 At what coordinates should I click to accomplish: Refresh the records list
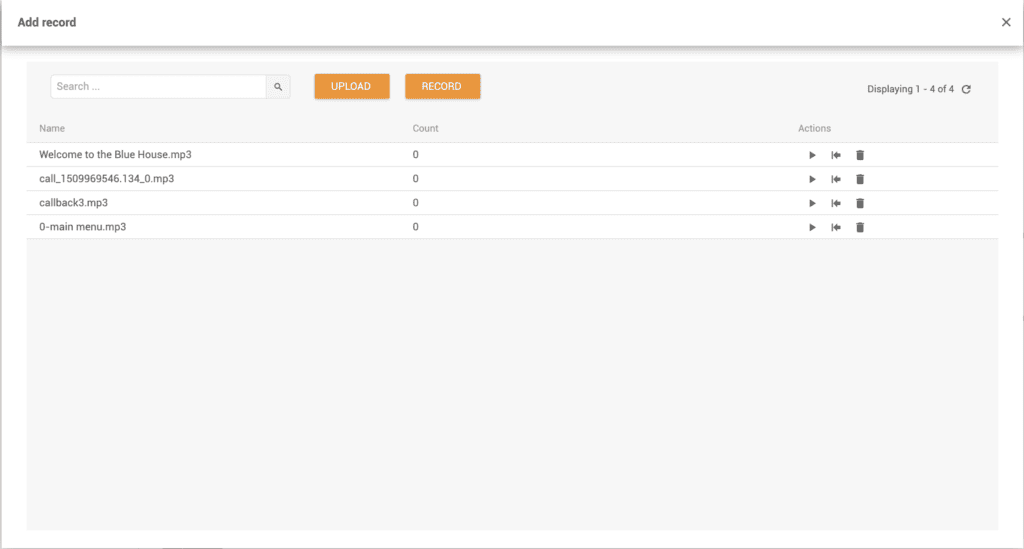tap(966, 89)
